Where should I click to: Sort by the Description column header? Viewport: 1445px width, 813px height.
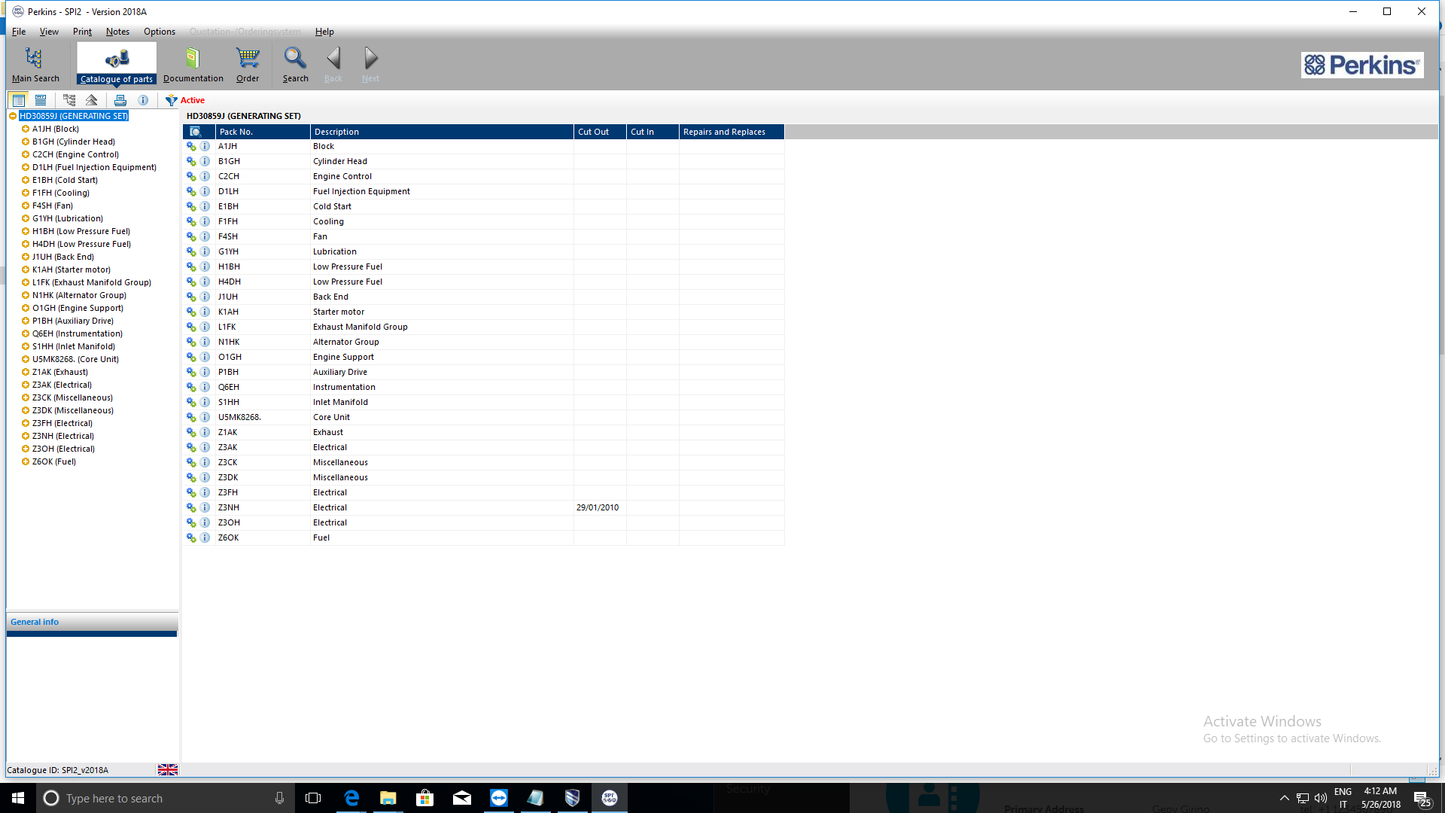click(x=440, y=132)
